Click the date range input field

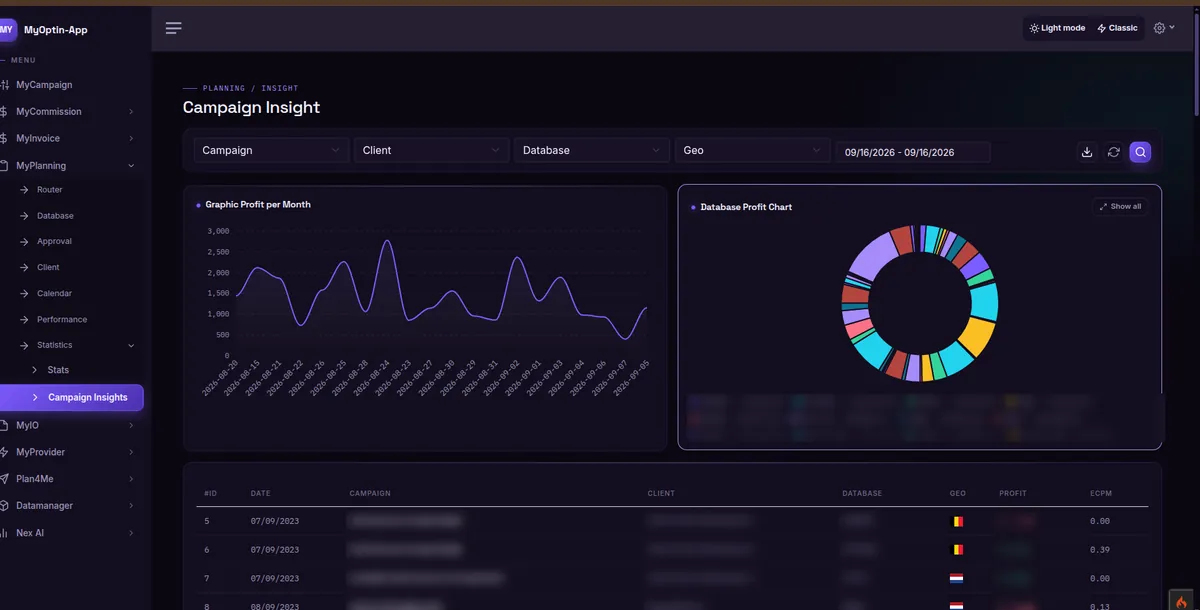[x=913, y=152]
